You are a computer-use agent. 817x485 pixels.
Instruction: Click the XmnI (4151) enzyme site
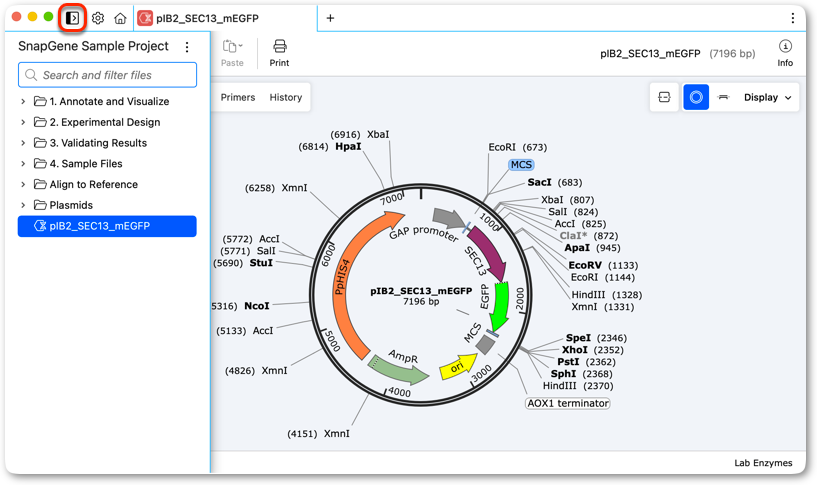click(318, 433)
